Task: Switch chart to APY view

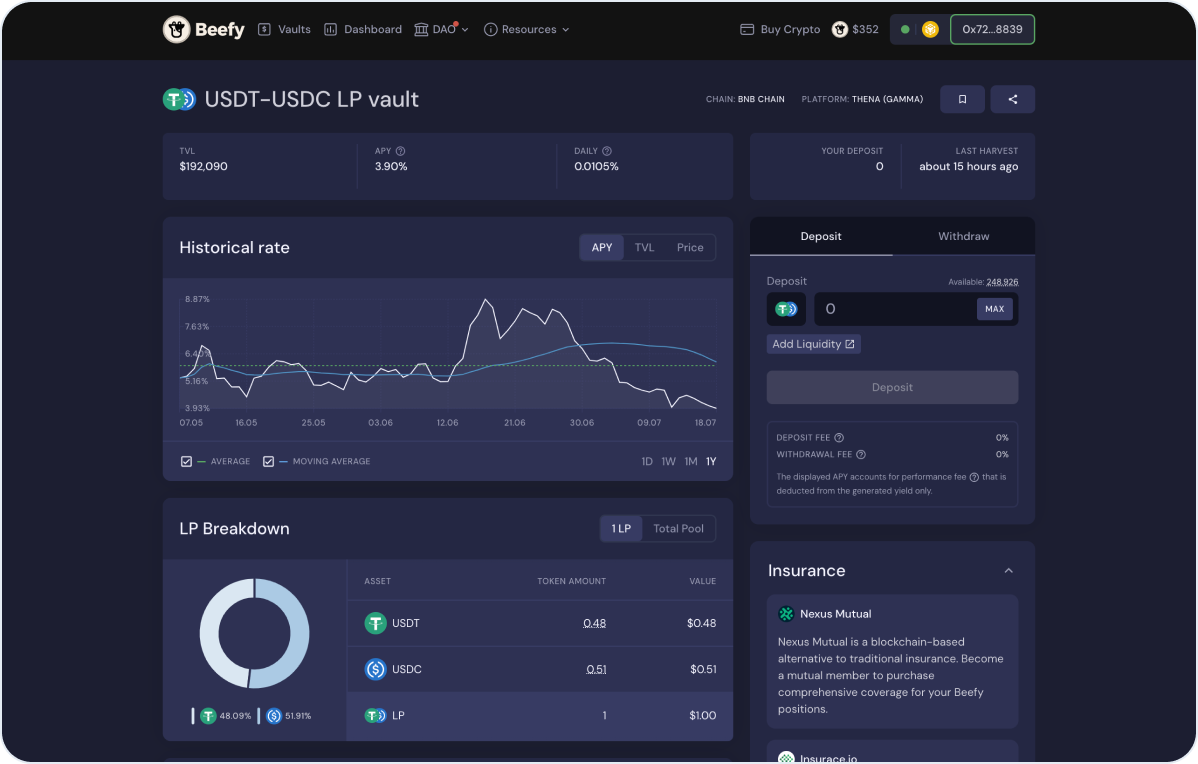Action: 602,248
